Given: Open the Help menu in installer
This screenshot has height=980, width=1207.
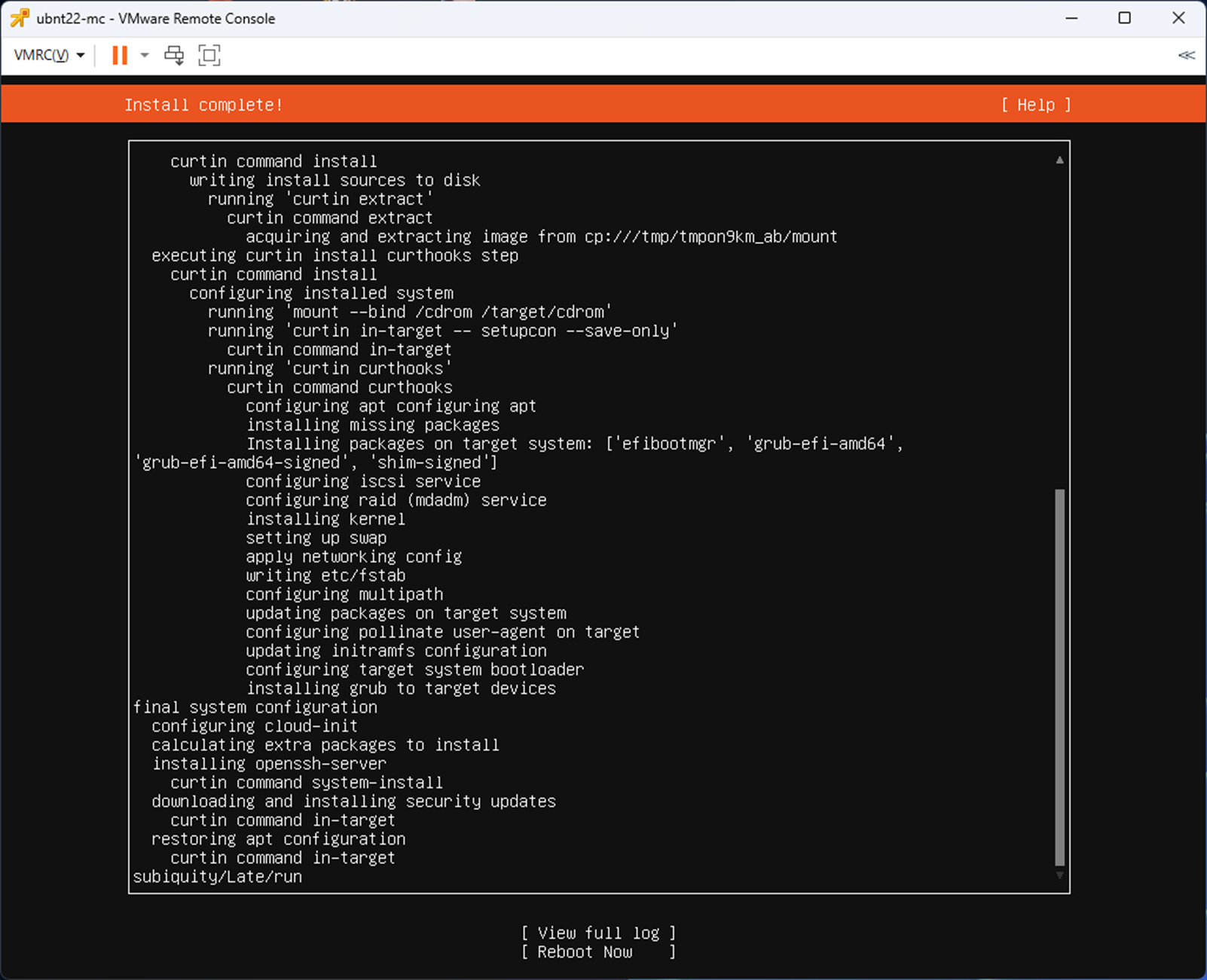Looking at the screenshot, I should (x=1036, y=105).
